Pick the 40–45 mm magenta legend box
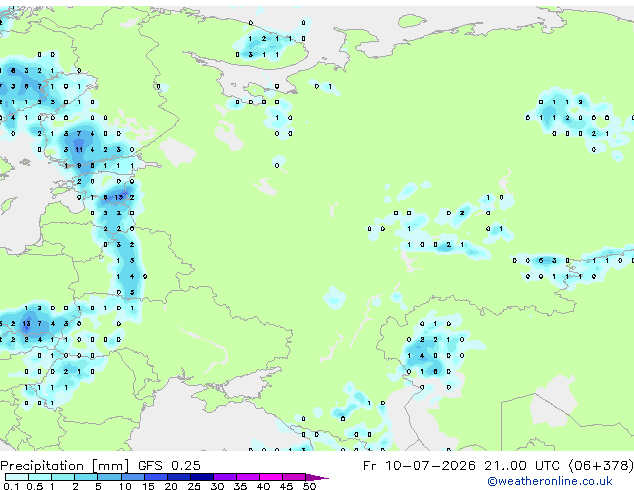The height and width of the screenshot is (490, 634). [271, 477]
